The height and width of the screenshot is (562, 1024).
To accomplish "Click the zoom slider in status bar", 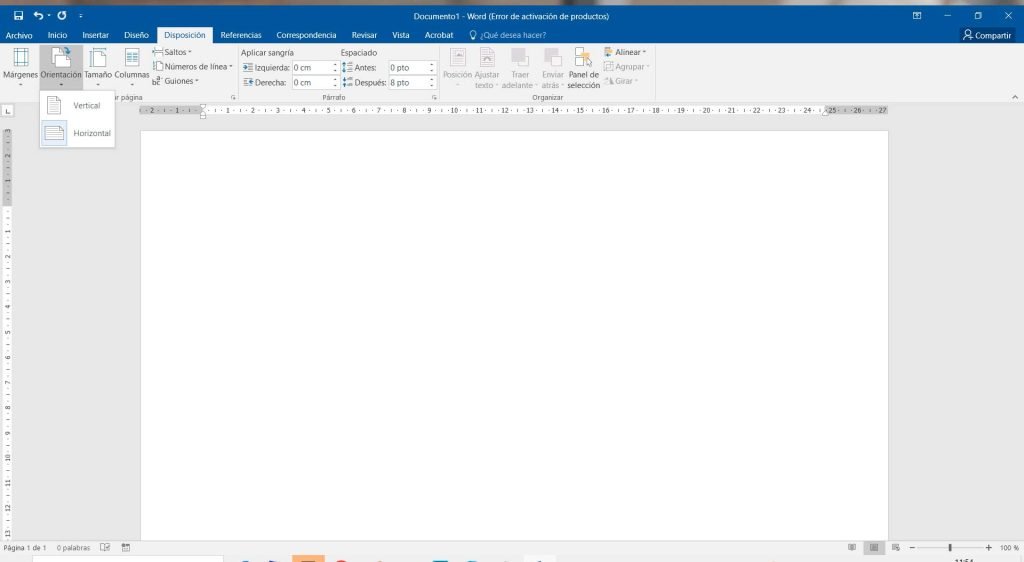I will pos(949,548).
